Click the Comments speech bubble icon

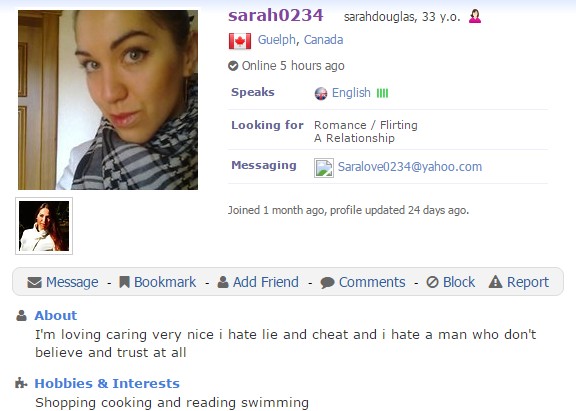coord(327,283)
